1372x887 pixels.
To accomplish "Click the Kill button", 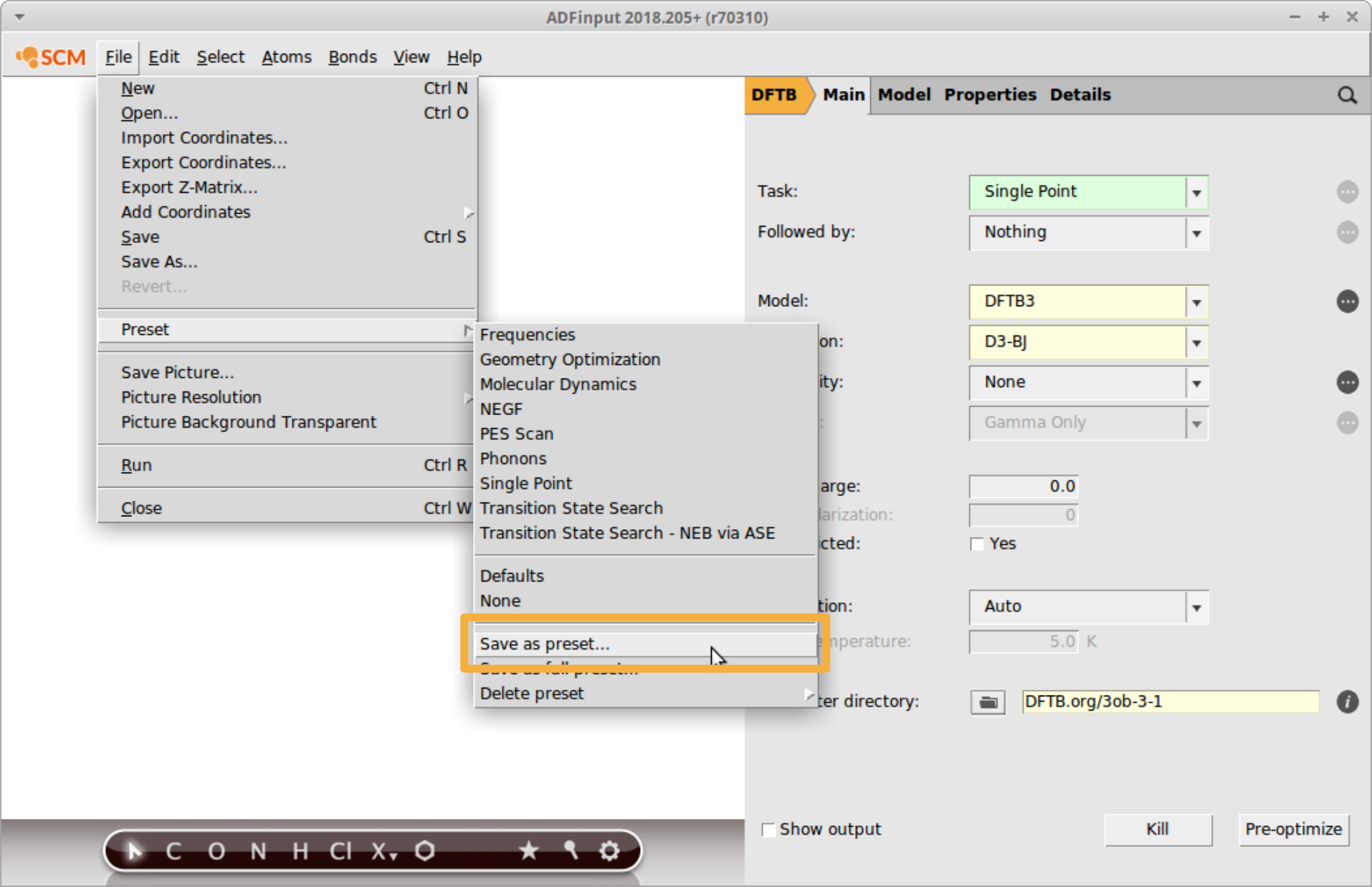I will [x=1158, y=830].
